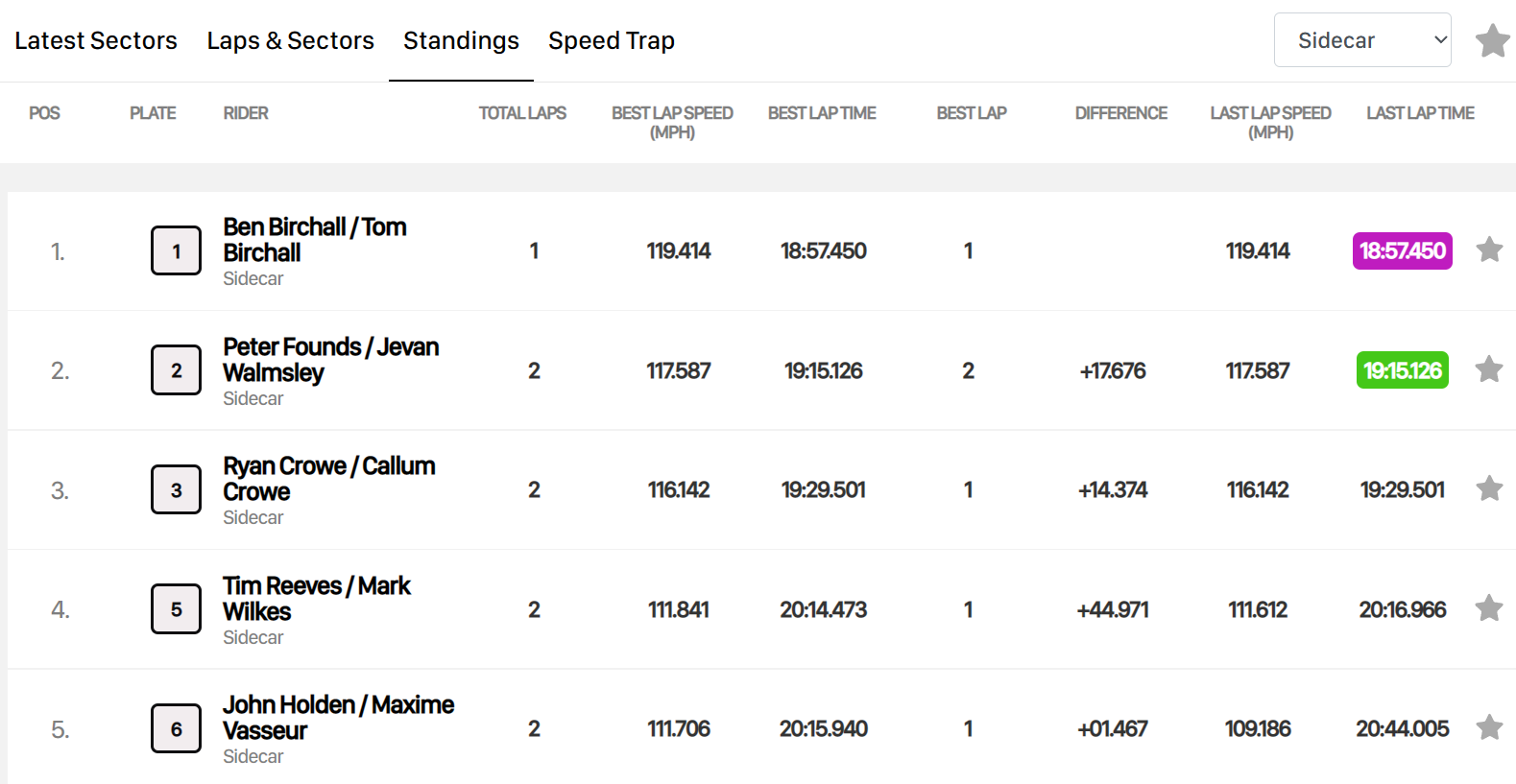The height and width of the screenshot is (784, 1516).
Task: Open Tim Reeves / Mark Wilkes rider entry
Action: [317, 599]
